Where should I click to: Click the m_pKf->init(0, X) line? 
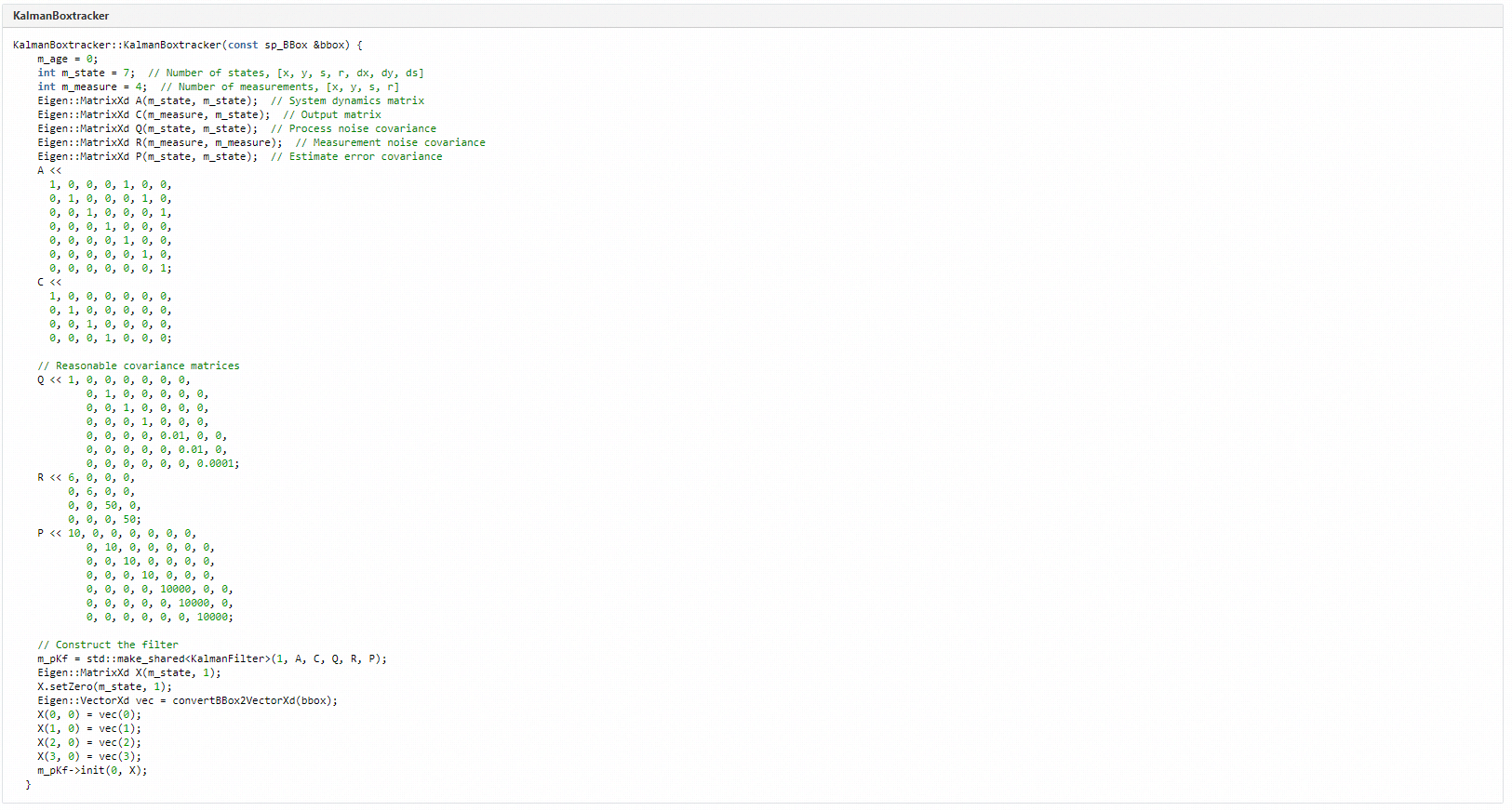92,770
